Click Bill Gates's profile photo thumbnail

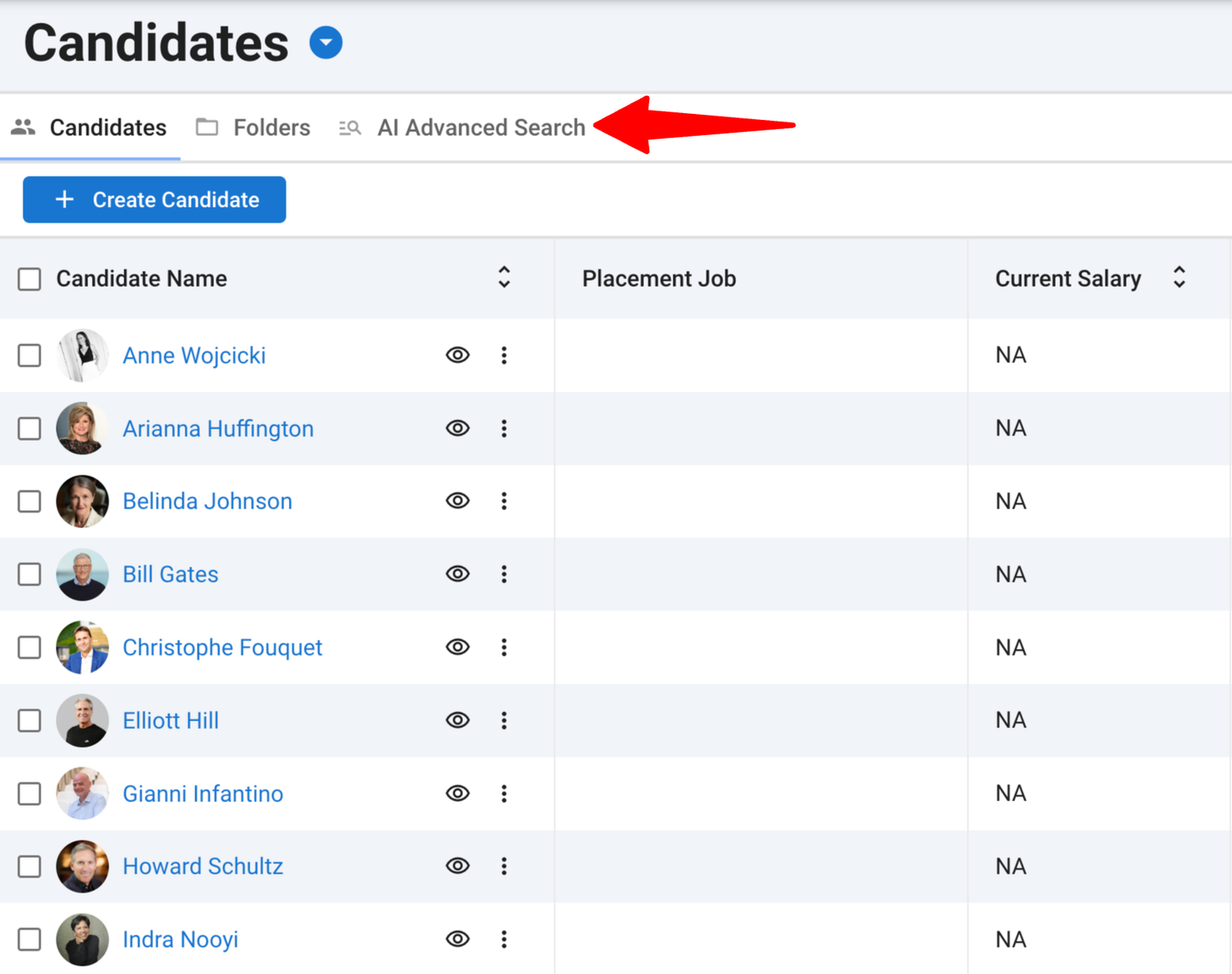point(82,574)
